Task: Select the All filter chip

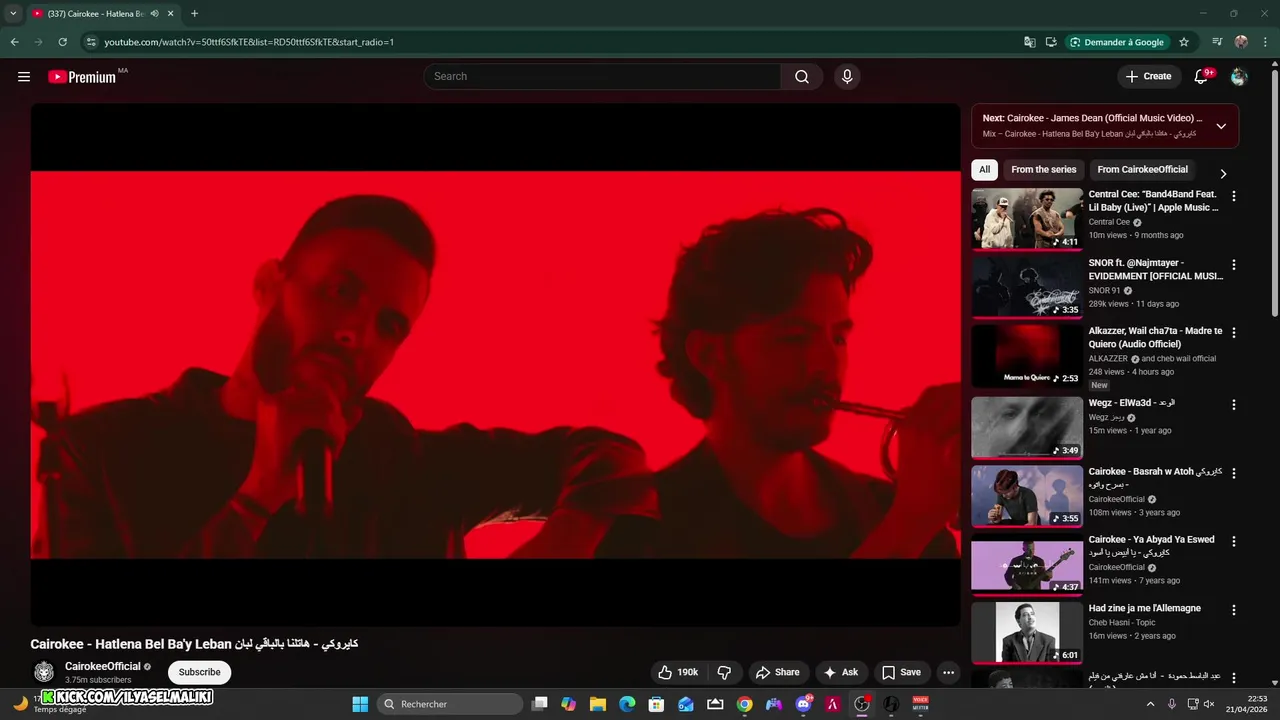Action: 984,169
